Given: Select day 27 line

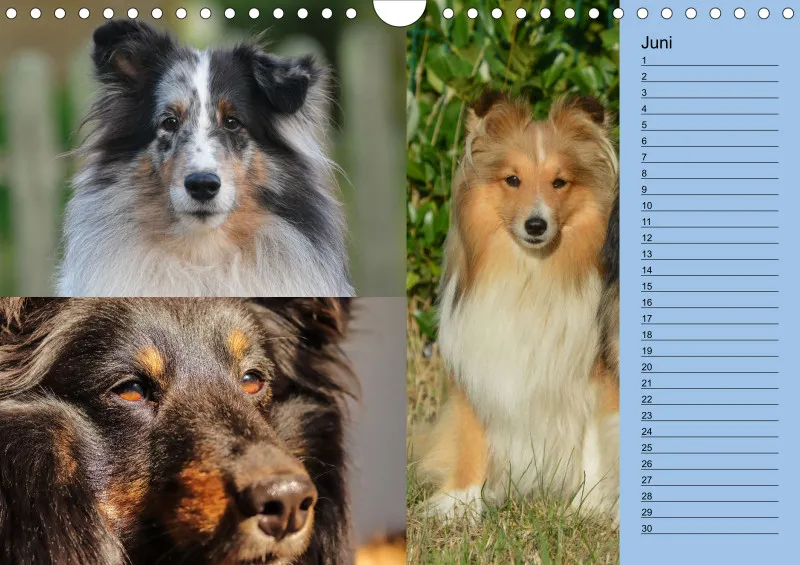Looking at the screenshot, I should (709, 480).
